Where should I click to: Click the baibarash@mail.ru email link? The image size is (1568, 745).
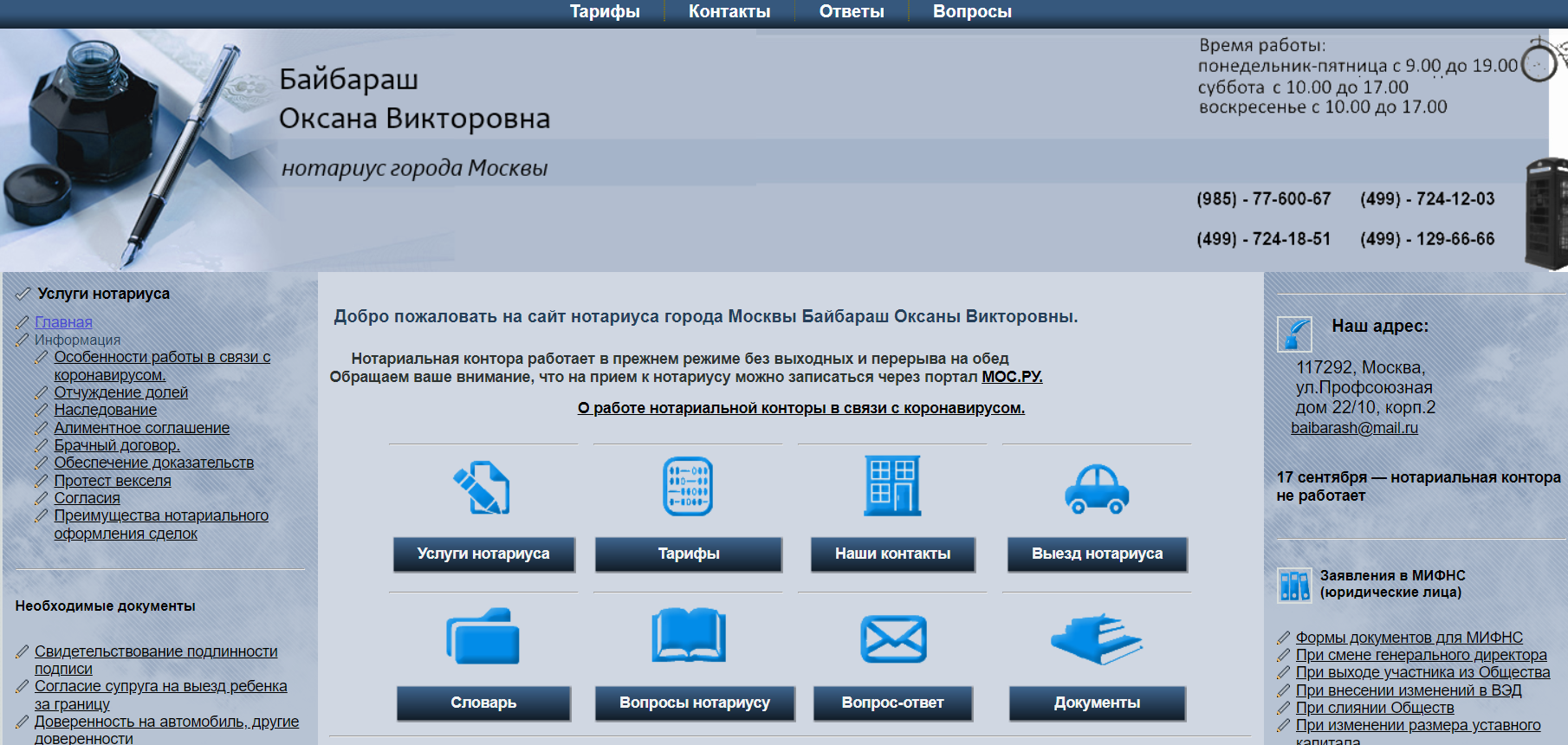click(1354, 428)
